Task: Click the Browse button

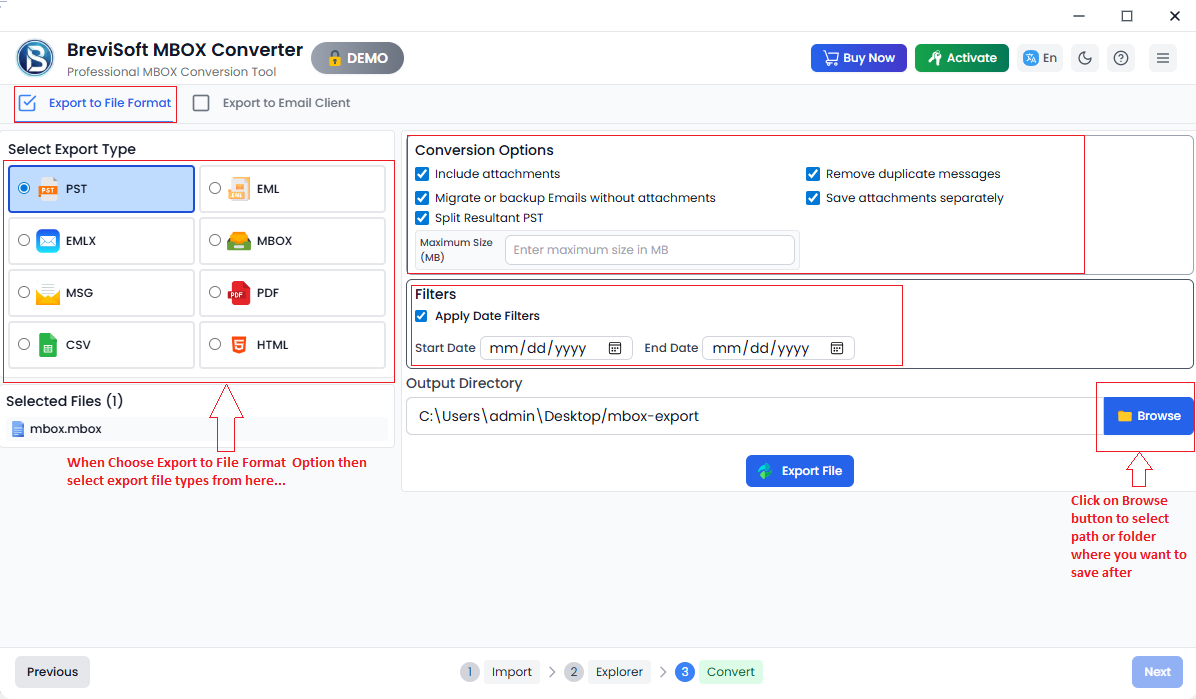Action: pos(1149,416)
